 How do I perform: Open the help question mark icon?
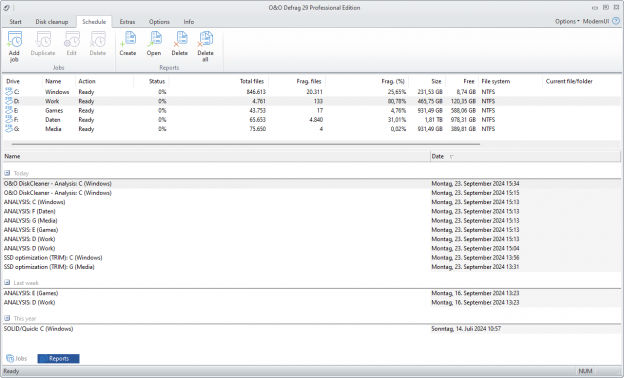point(616,21)
